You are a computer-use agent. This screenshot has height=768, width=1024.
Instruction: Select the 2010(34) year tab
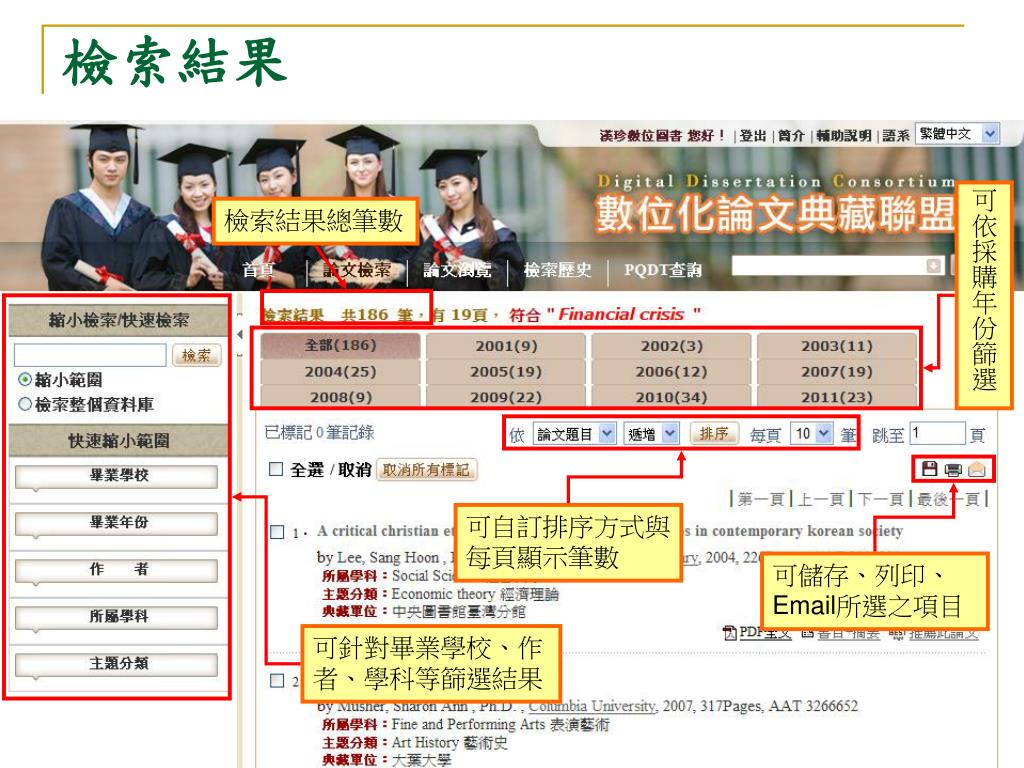671,396
